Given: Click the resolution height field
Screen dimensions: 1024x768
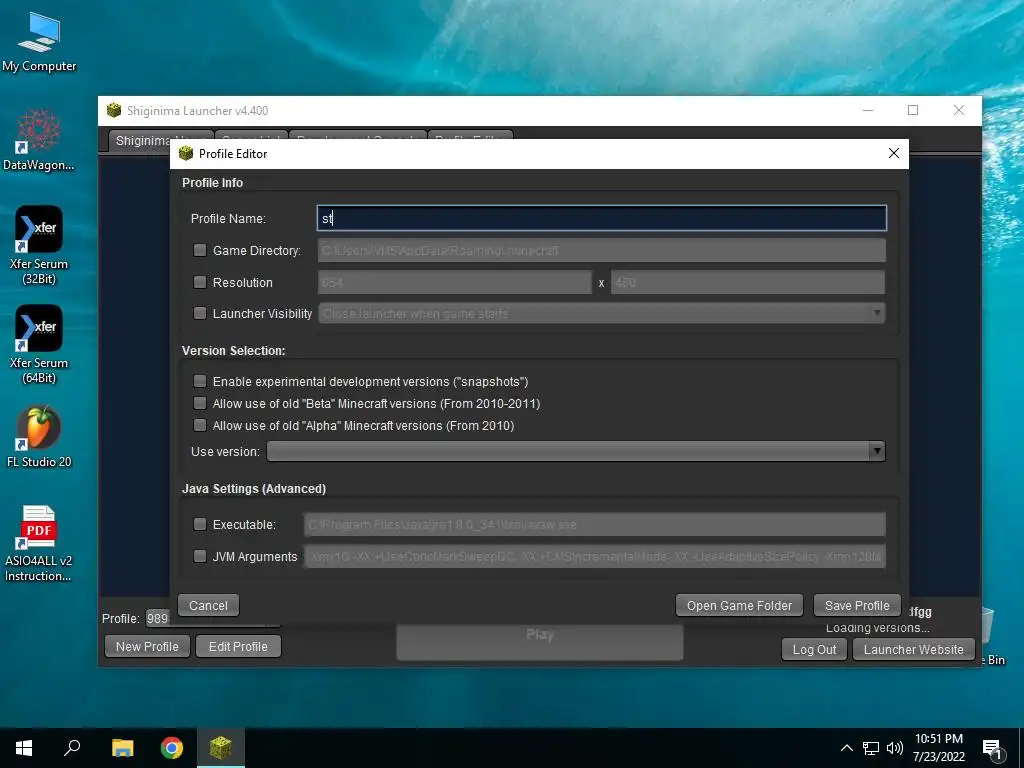Looking at the screenshot, I should (x=748, y=282).
